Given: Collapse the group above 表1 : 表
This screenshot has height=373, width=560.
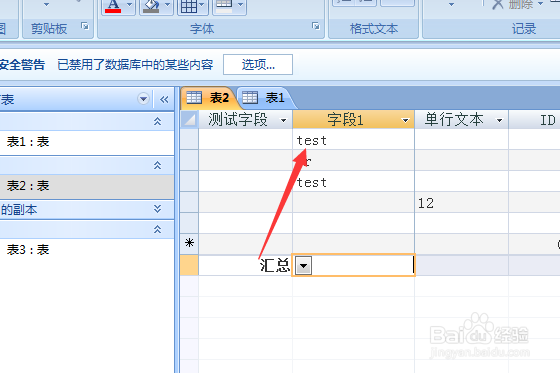Looking at the screenshot, I should click(x=158, y=121).
